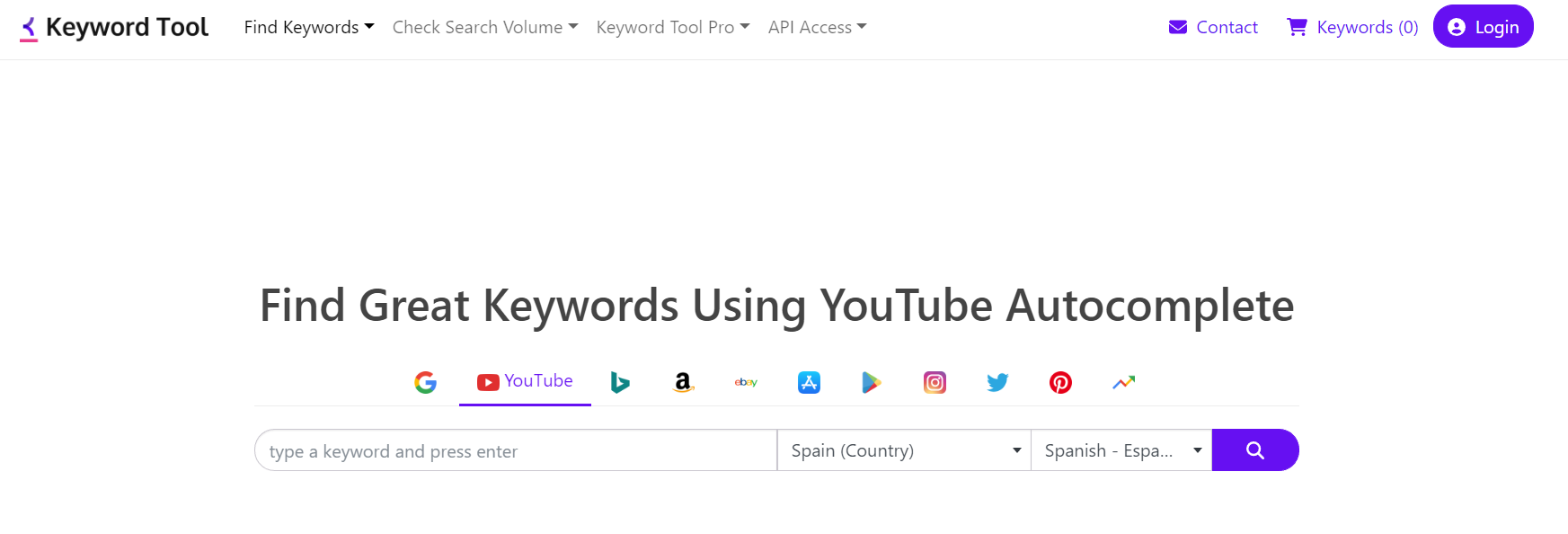
Task: Open the App Store keyword tab
Action: [x=809, y=382]
